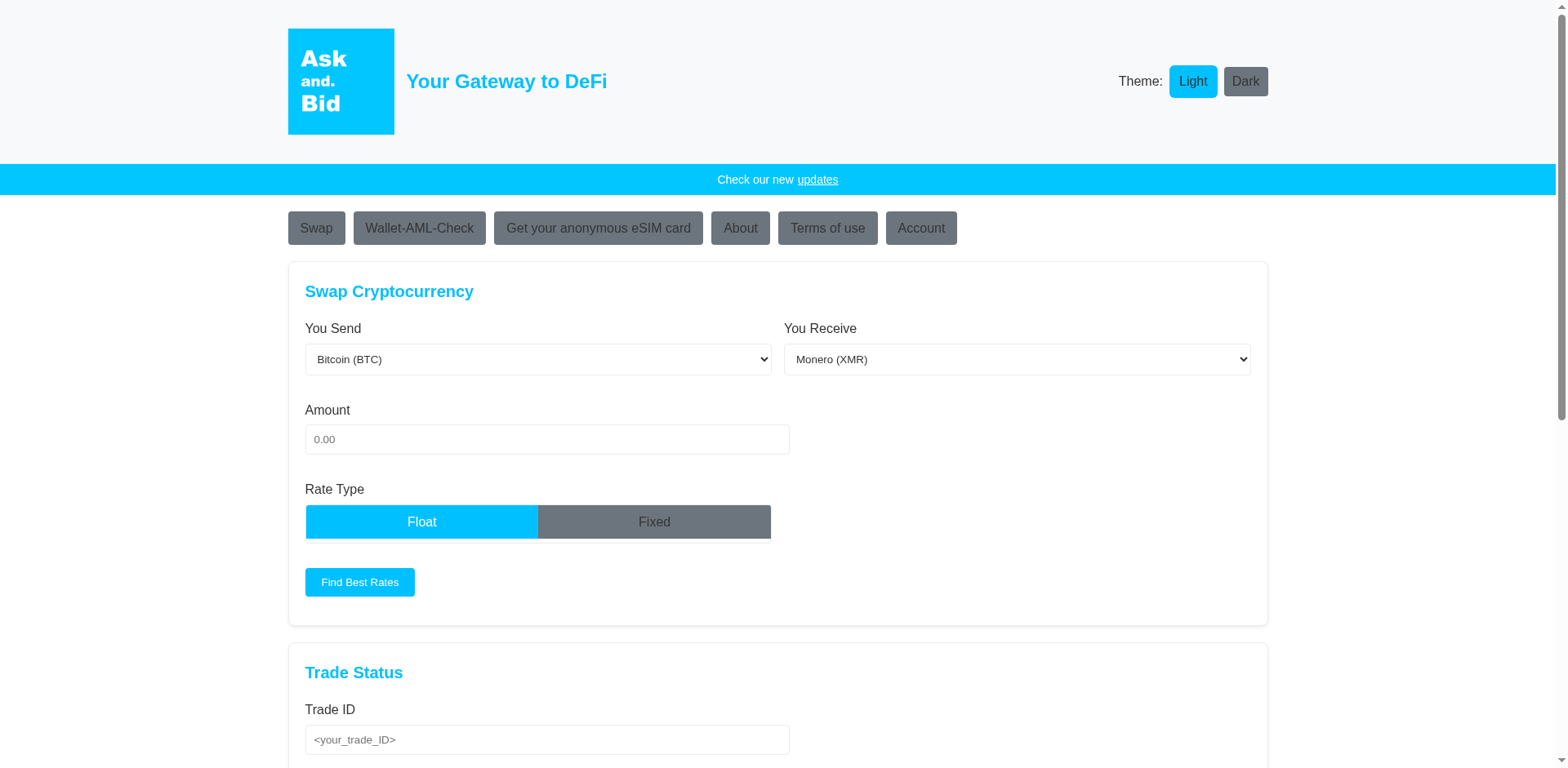The height and width of the screenshot is (768, 1568).
Task: Expand the You Send currency dropdown
Action: pyautogui.click(x=538, y=359)
